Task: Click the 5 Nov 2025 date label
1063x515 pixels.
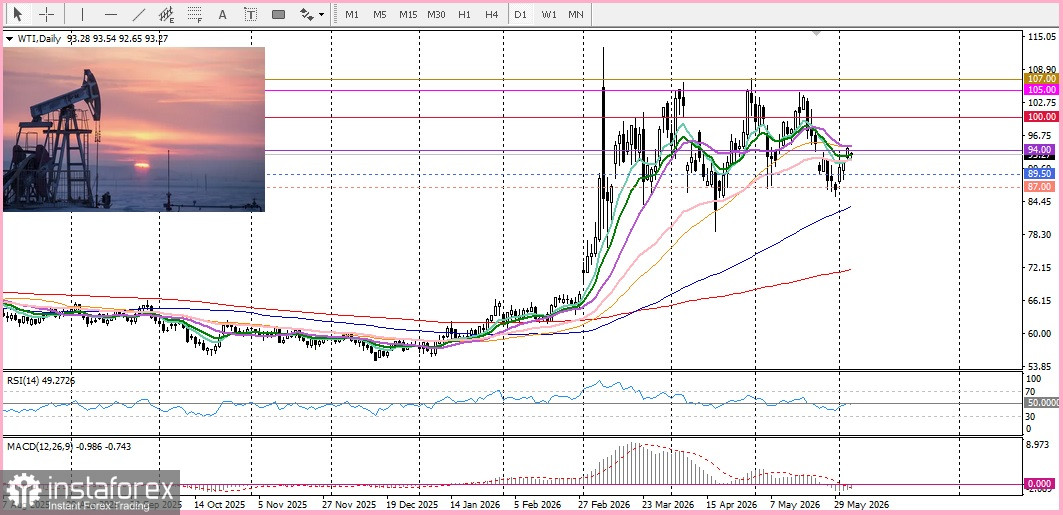Action: [281, 505]
